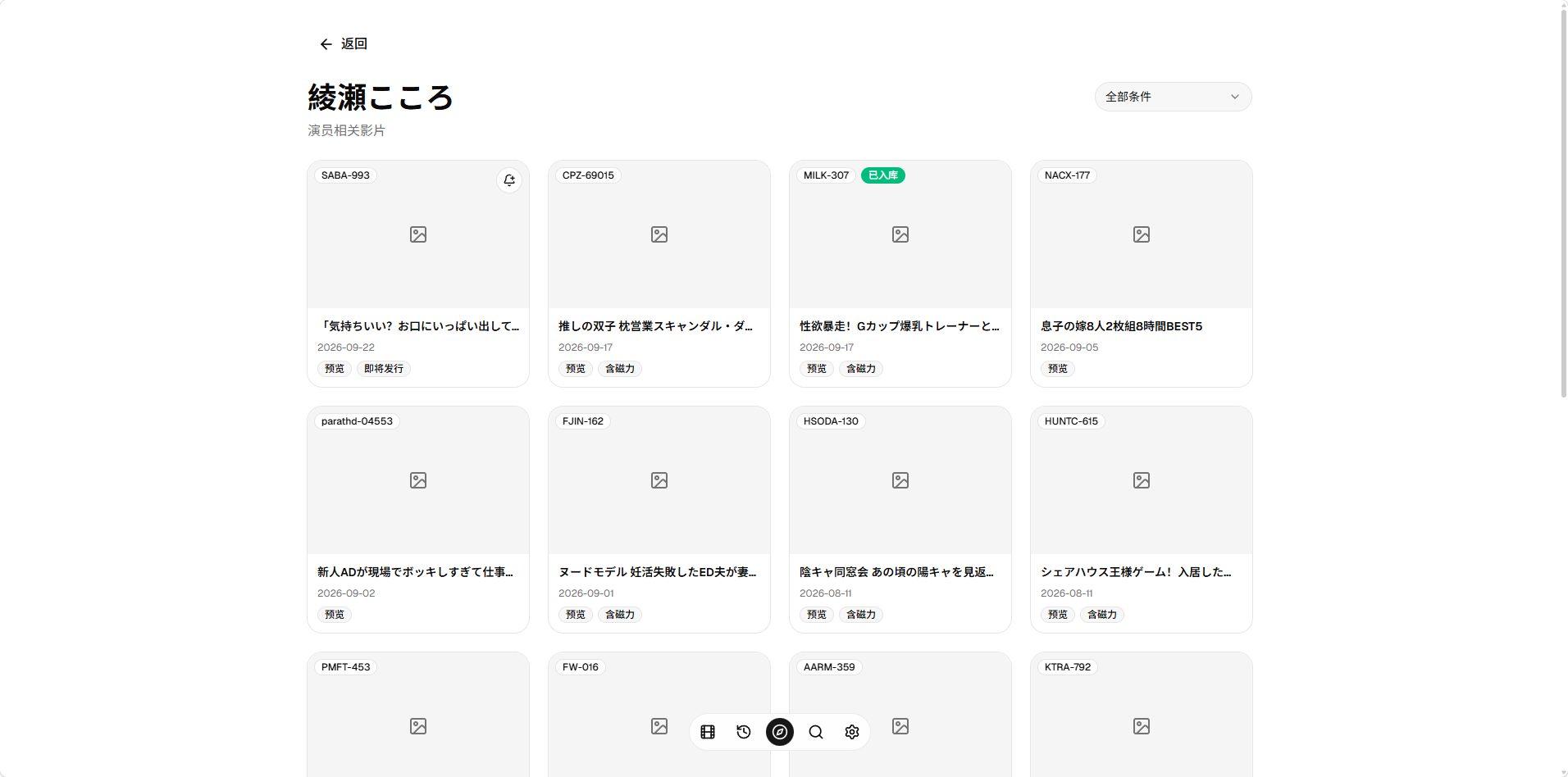Click the NACX-177 code badge
The height and width of the screenshot is (777, 1568).
point(1067,175)
